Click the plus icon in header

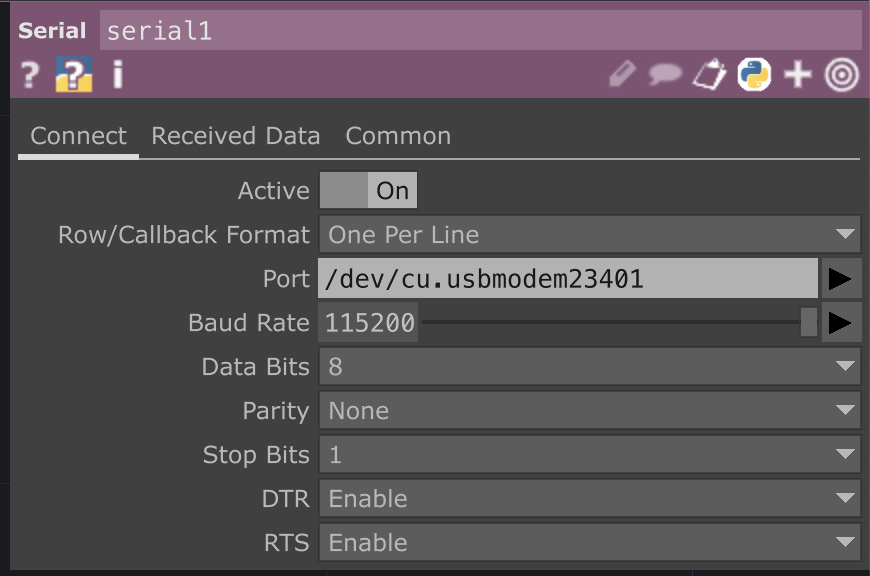tap(797, 75)
